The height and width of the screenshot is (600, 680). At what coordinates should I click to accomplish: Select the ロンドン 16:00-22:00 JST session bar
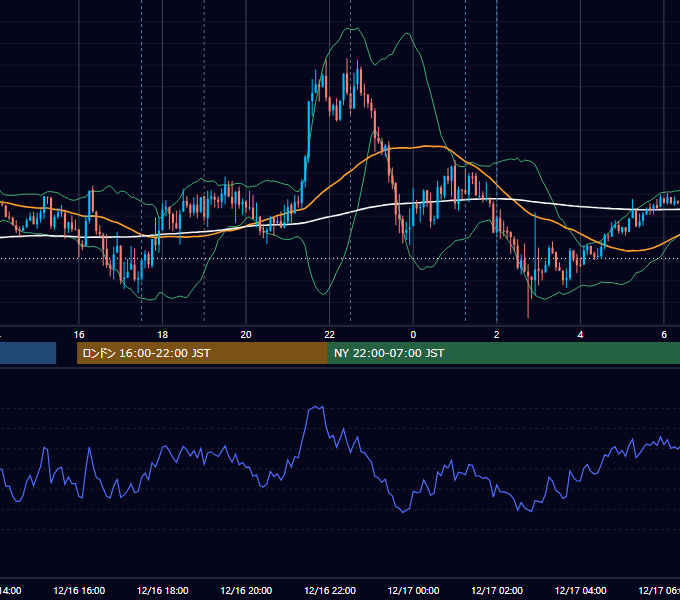[x=202, y=353]
